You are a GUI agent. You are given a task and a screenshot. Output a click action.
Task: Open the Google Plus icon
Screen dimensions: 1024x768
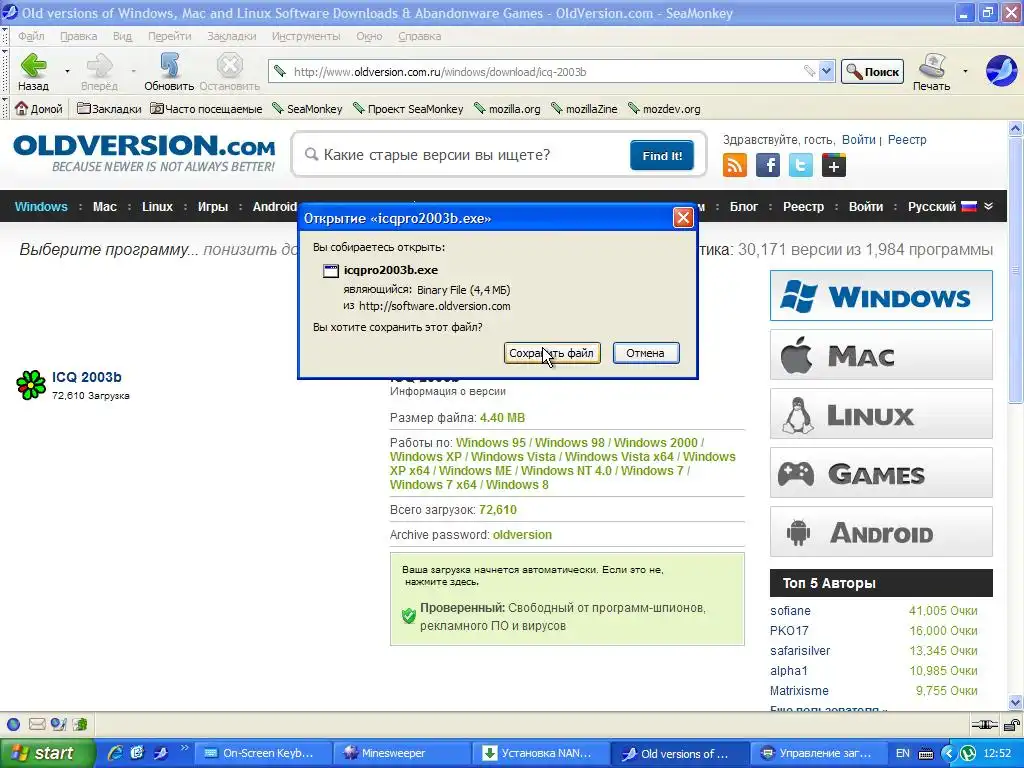click(834, 165)
